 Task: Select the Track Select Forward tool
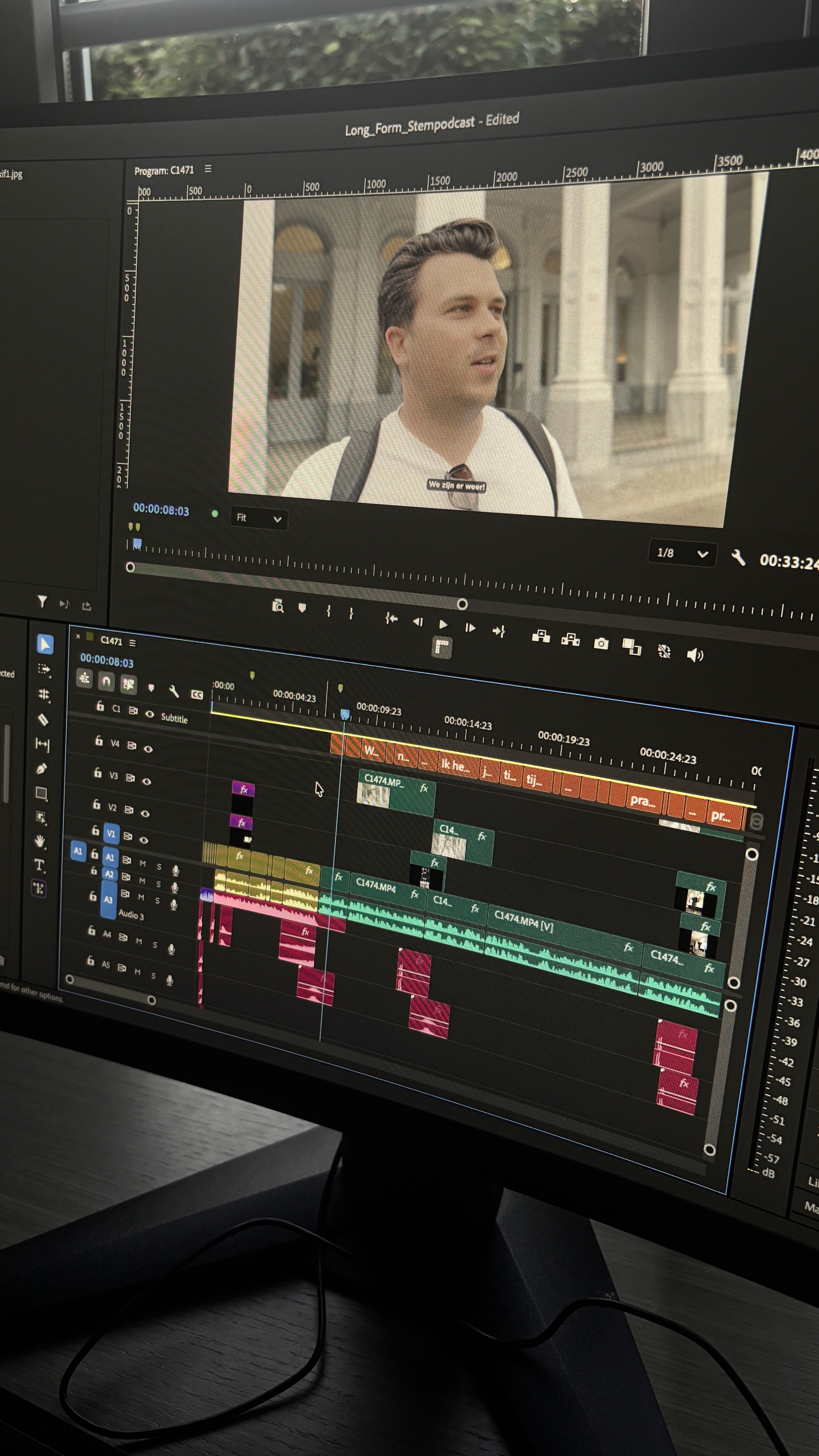pyautogui.click(x=44, y=670)
